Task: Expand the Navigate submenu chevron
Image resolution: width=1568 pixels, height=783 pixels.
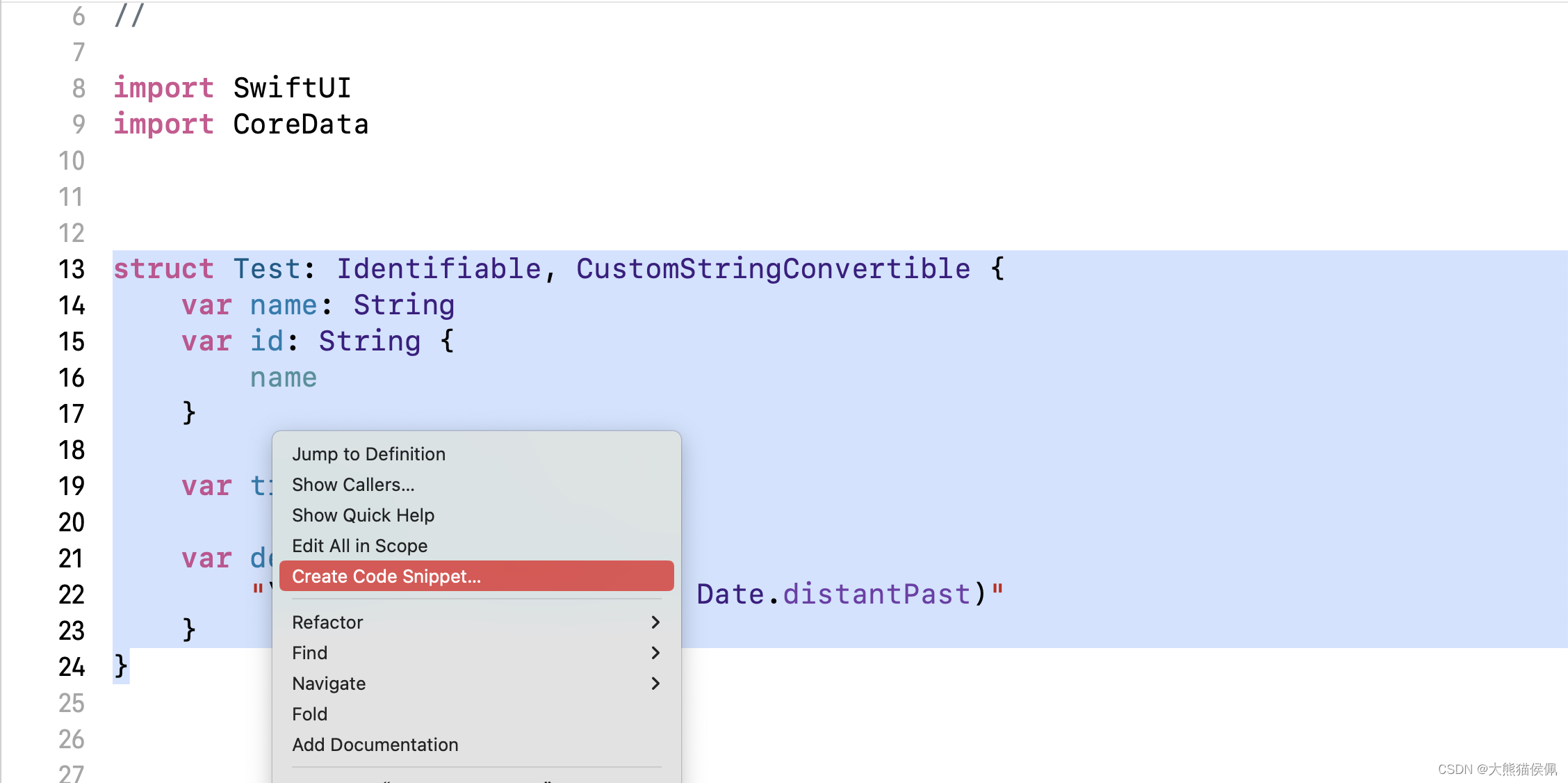Action: pos(655,684)
